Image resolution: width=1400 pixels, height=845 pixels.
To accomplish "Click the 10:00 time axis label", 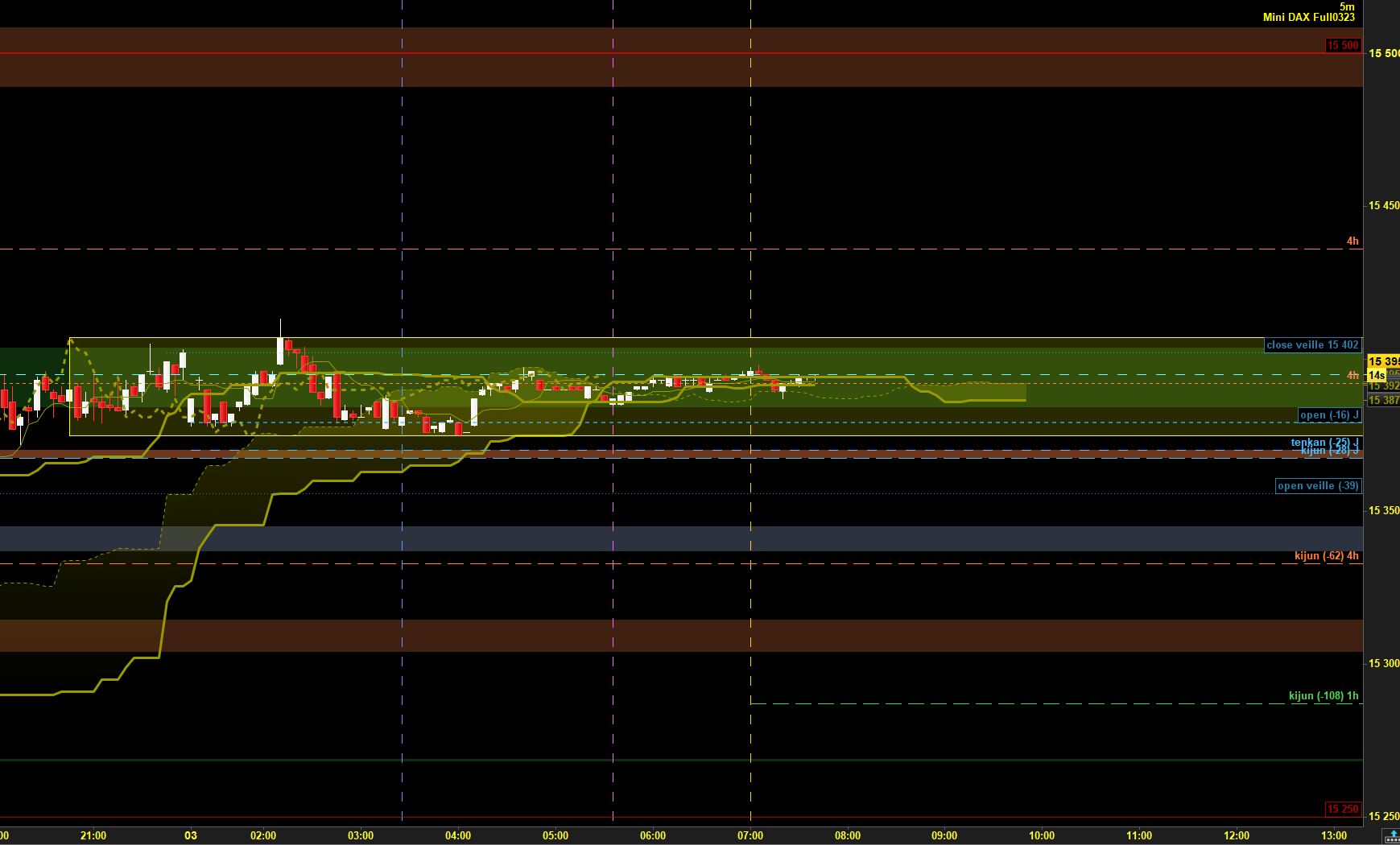I will pyautogui.click(x=1042, y=835).
